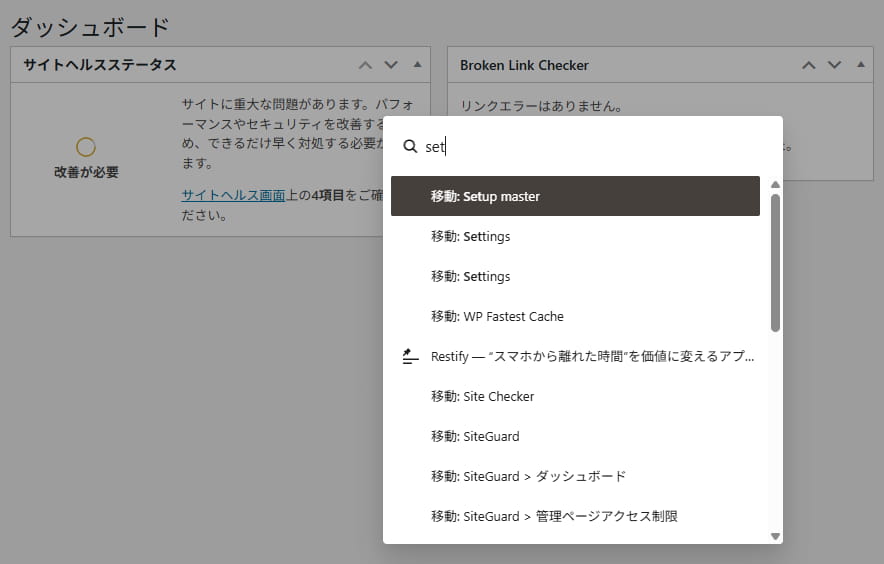Click the yellow site health status circle
Viewport: 884px width, 564px height.
tap(86, 147)
